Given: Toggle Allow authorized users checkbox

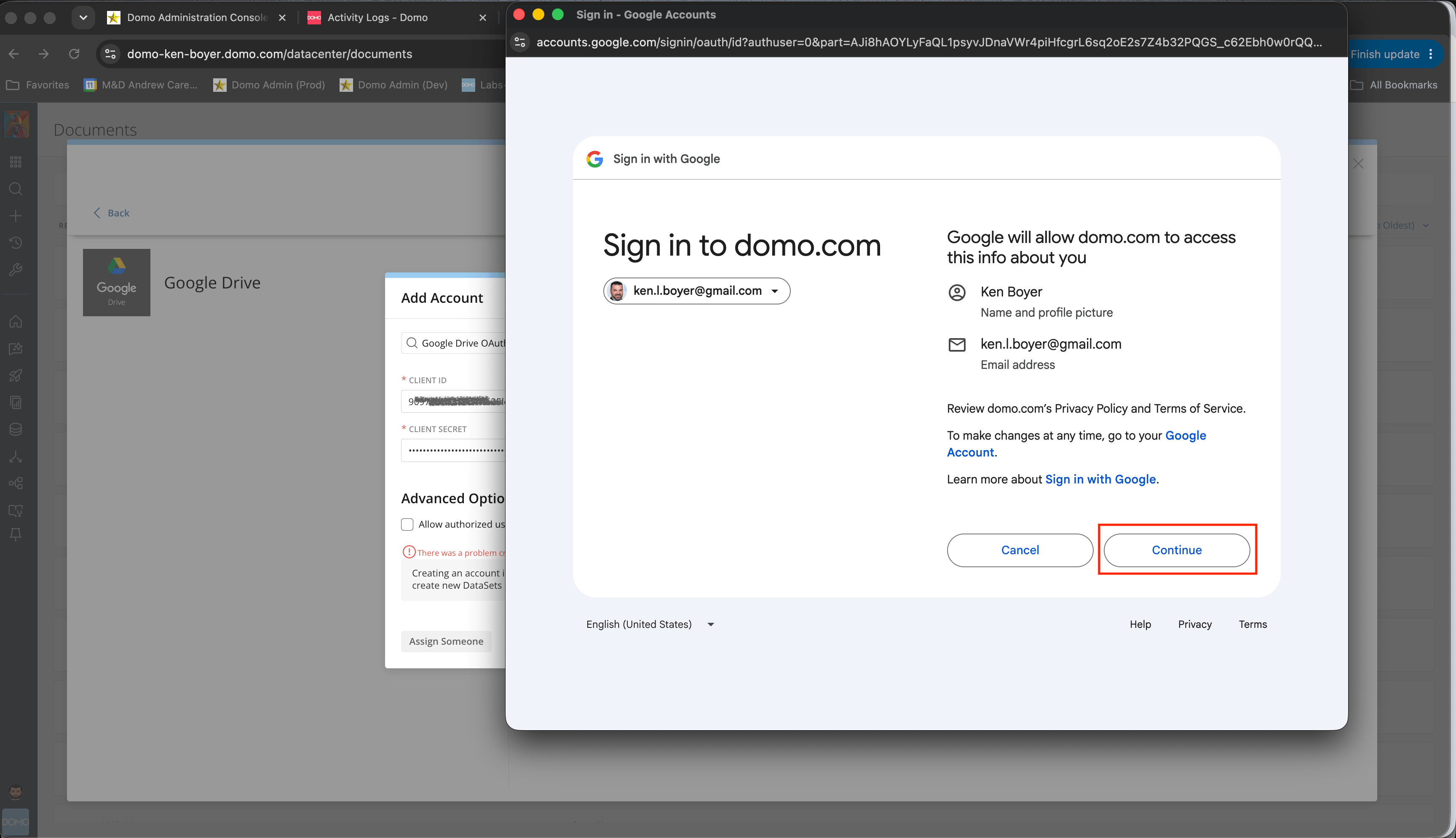Looking at the screenshot, I should 407,524.
